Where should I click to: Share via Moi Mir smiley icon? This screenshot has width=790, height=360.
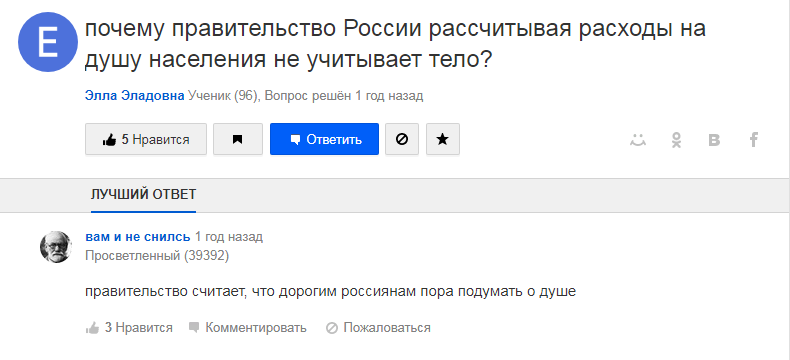pos(638,139)
